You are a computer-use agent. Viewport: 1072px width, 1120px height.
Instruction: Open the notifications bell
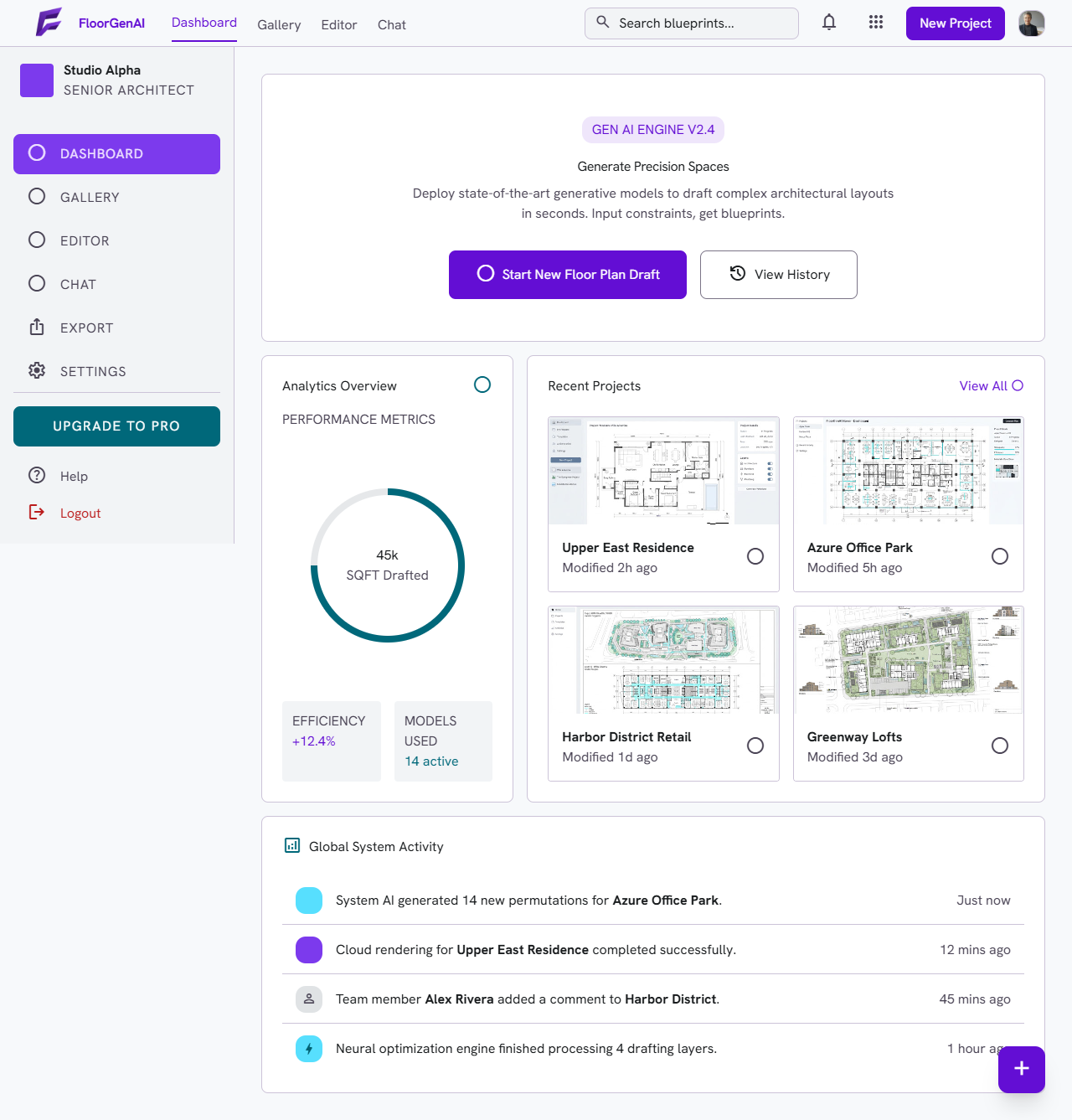click(829, 23)
